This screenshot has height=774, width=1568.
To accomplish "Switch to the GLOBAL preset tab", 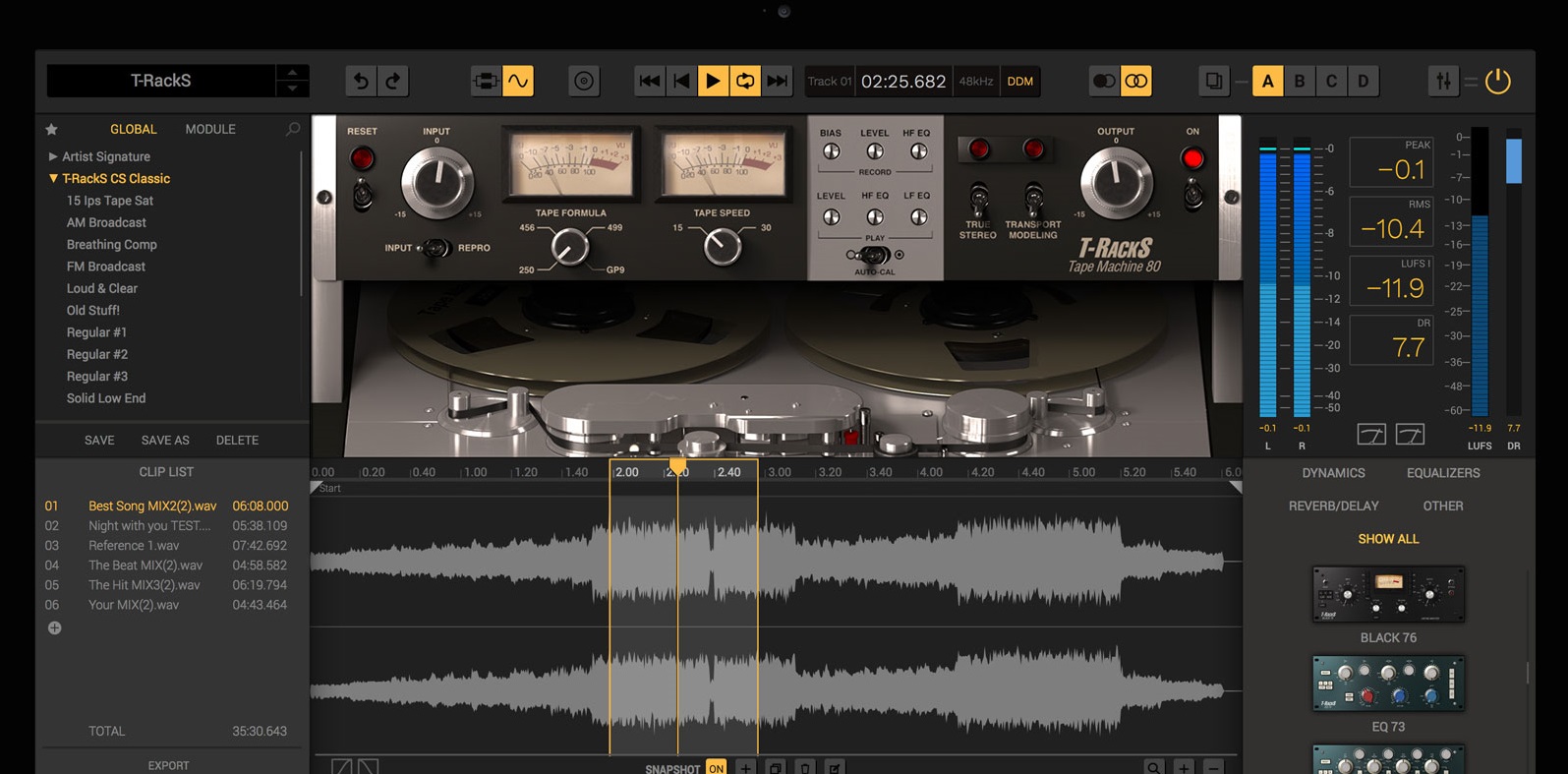I will click(x=133, y=129).
